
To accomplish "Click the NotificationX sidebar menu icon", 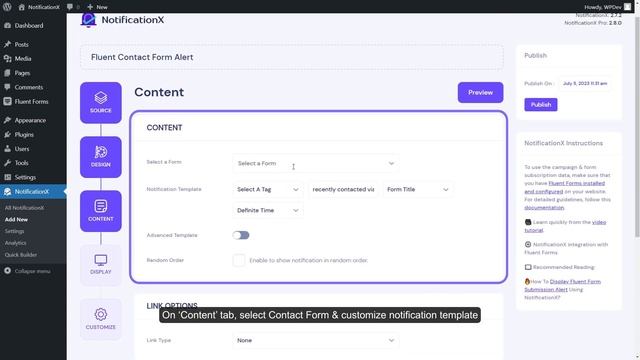I will pyautogui.click(x=7, y=191).
